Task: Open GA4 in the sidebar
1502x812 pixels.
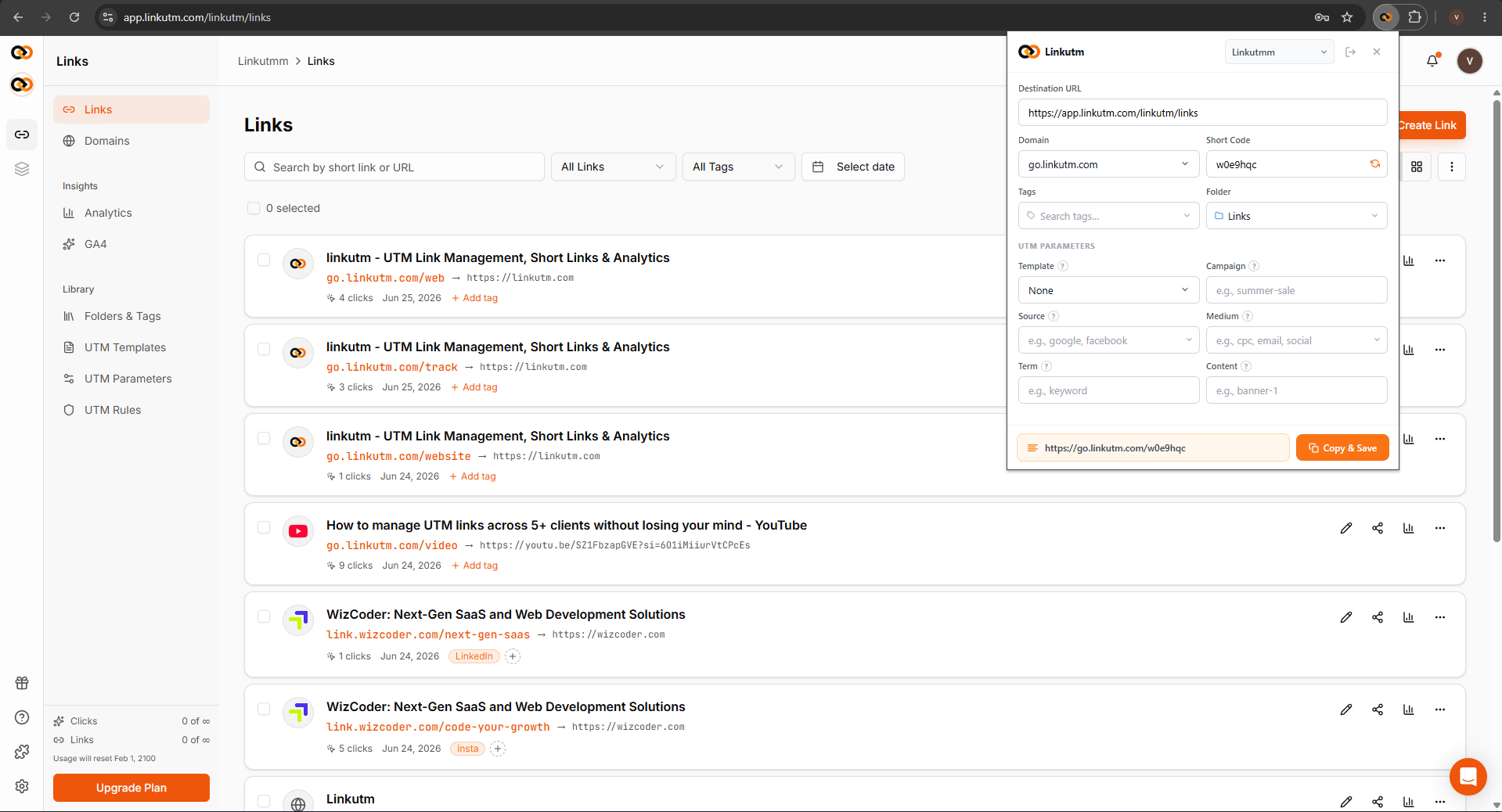Action: click(x=131, y=244)
